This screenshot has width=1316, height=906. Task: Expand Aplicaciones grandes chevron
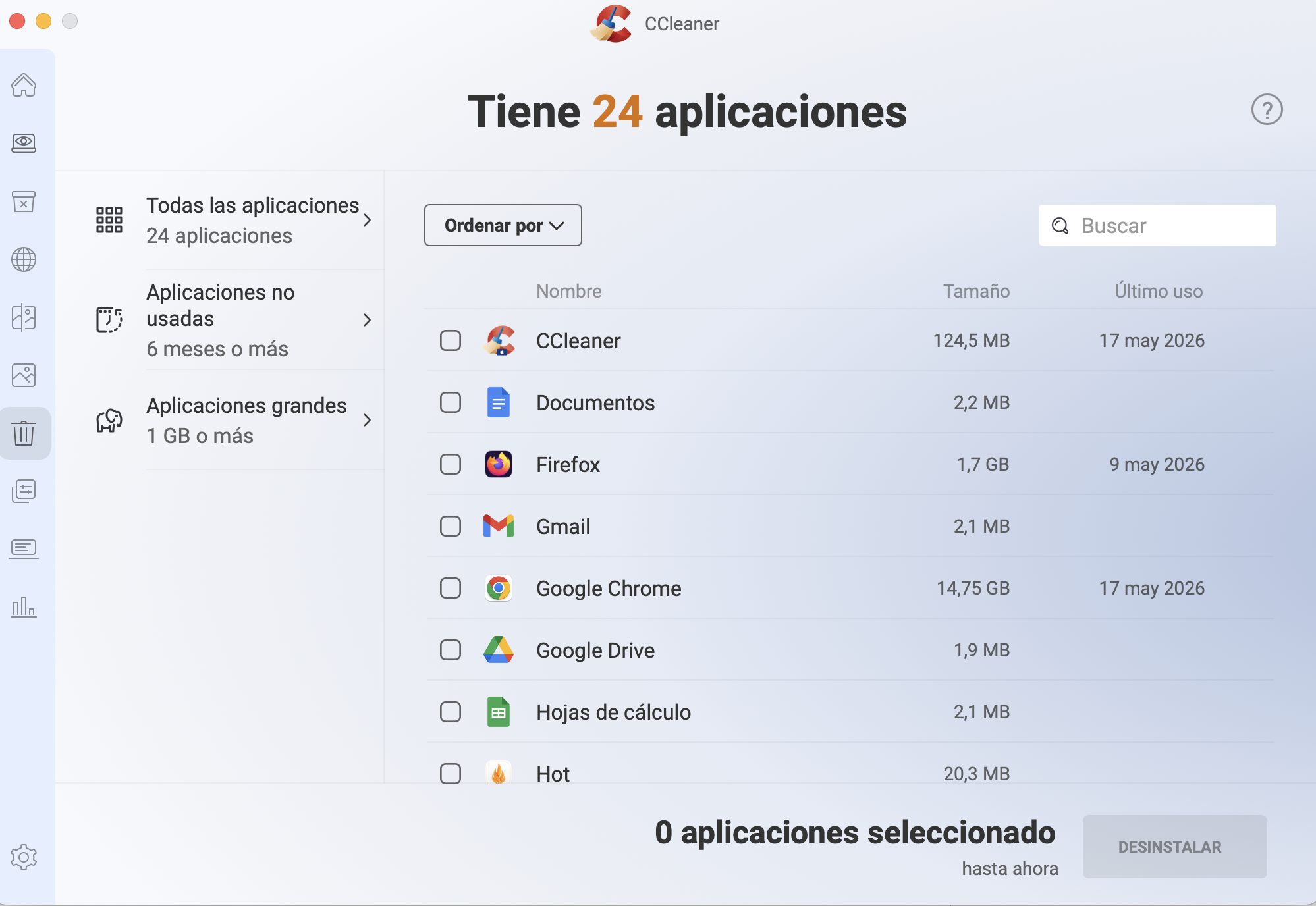pos(368,420)
